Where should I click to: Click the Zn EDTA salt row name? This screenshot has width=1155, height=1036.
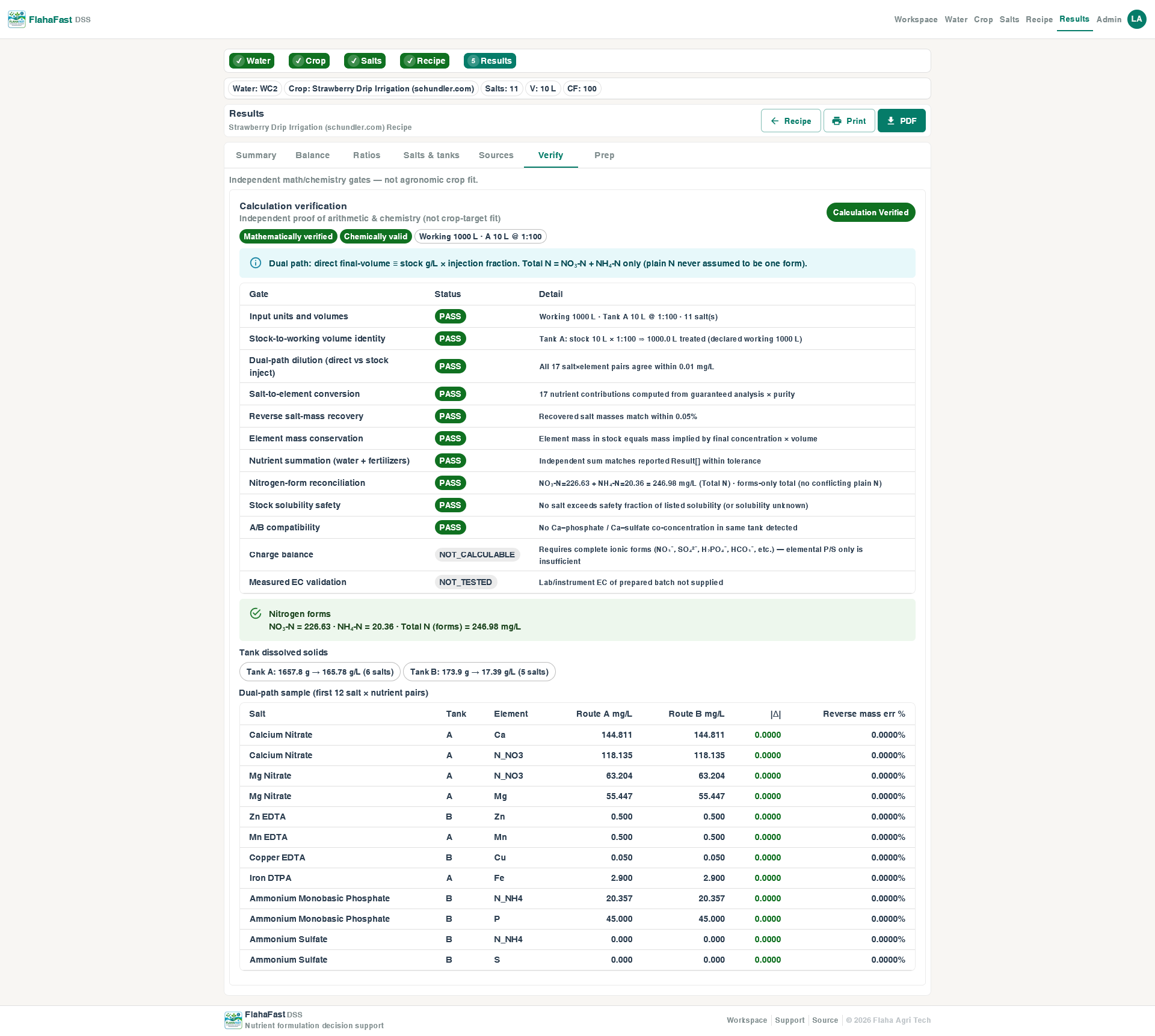267,817
